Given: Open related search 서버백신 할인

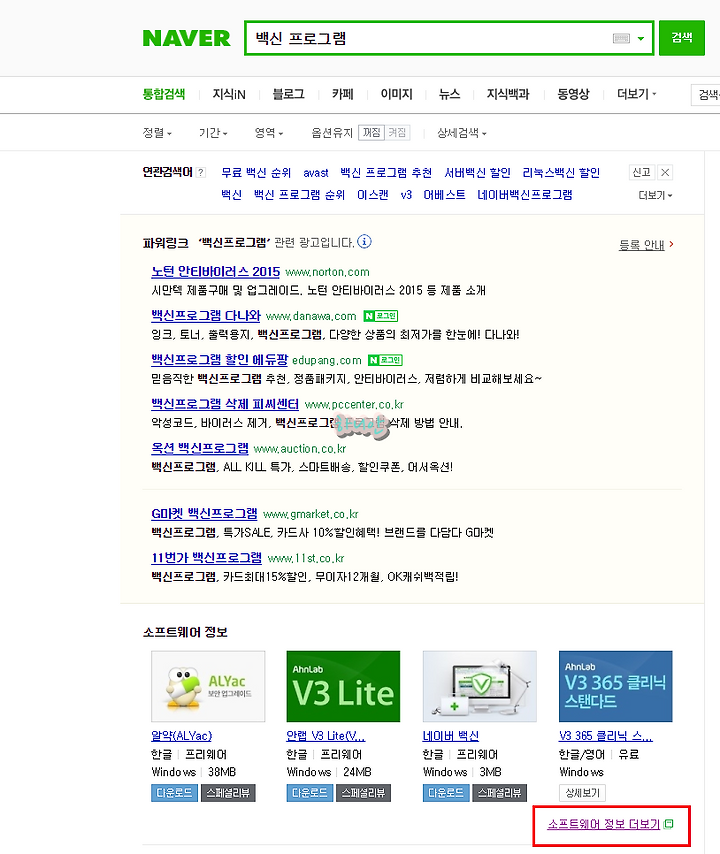Looking at the screenshot, I should 477,173.
